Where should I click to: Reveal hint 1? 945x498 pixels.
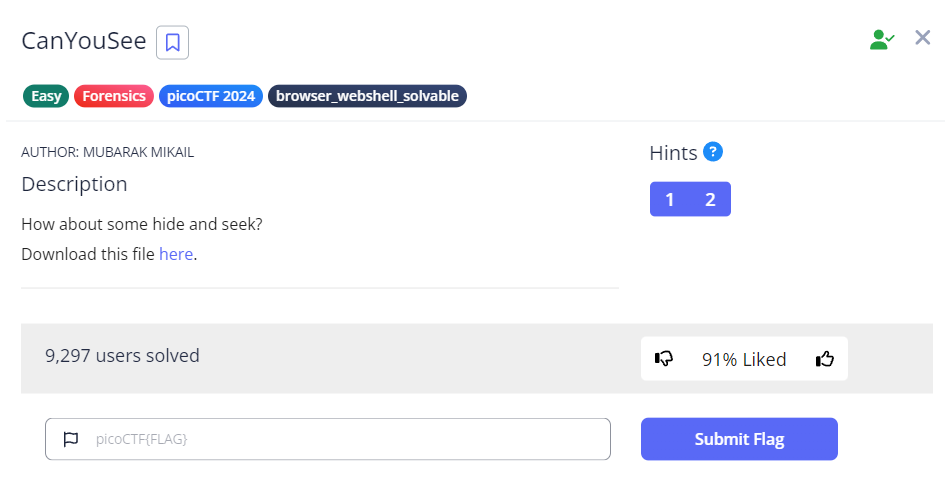click(670, 199)
